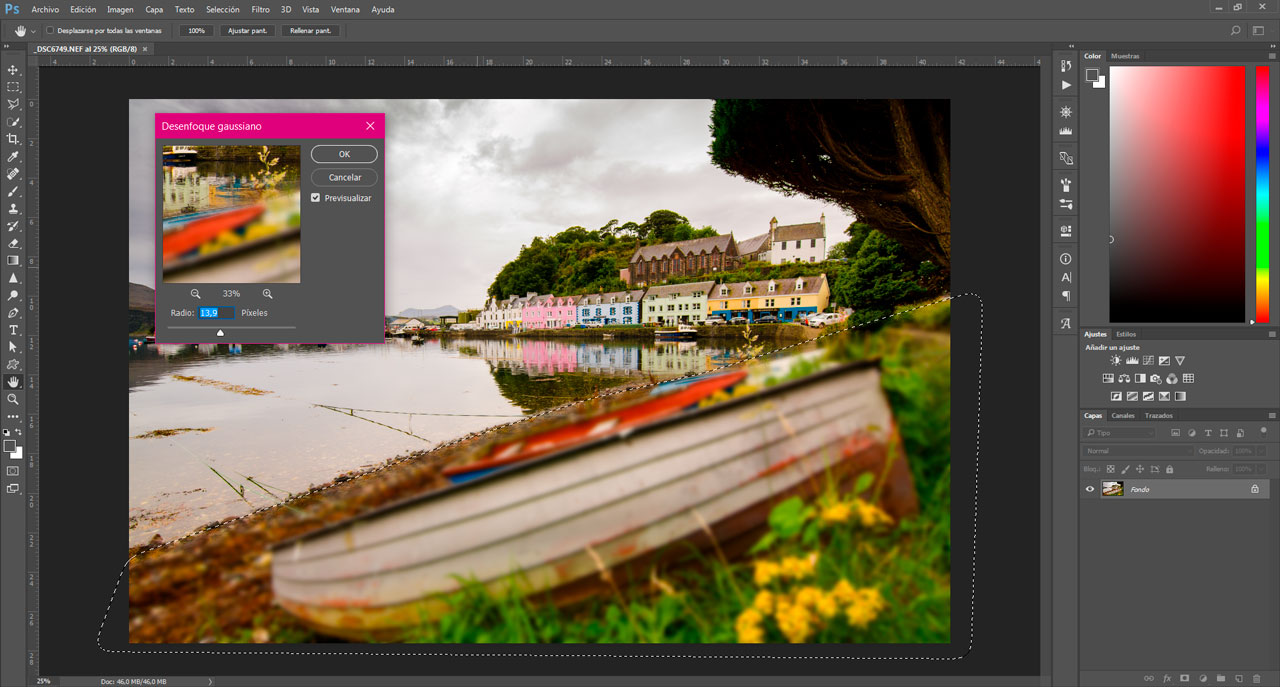Select the Eraser tool
The image size is (1280, 687).
pos(13,243)
